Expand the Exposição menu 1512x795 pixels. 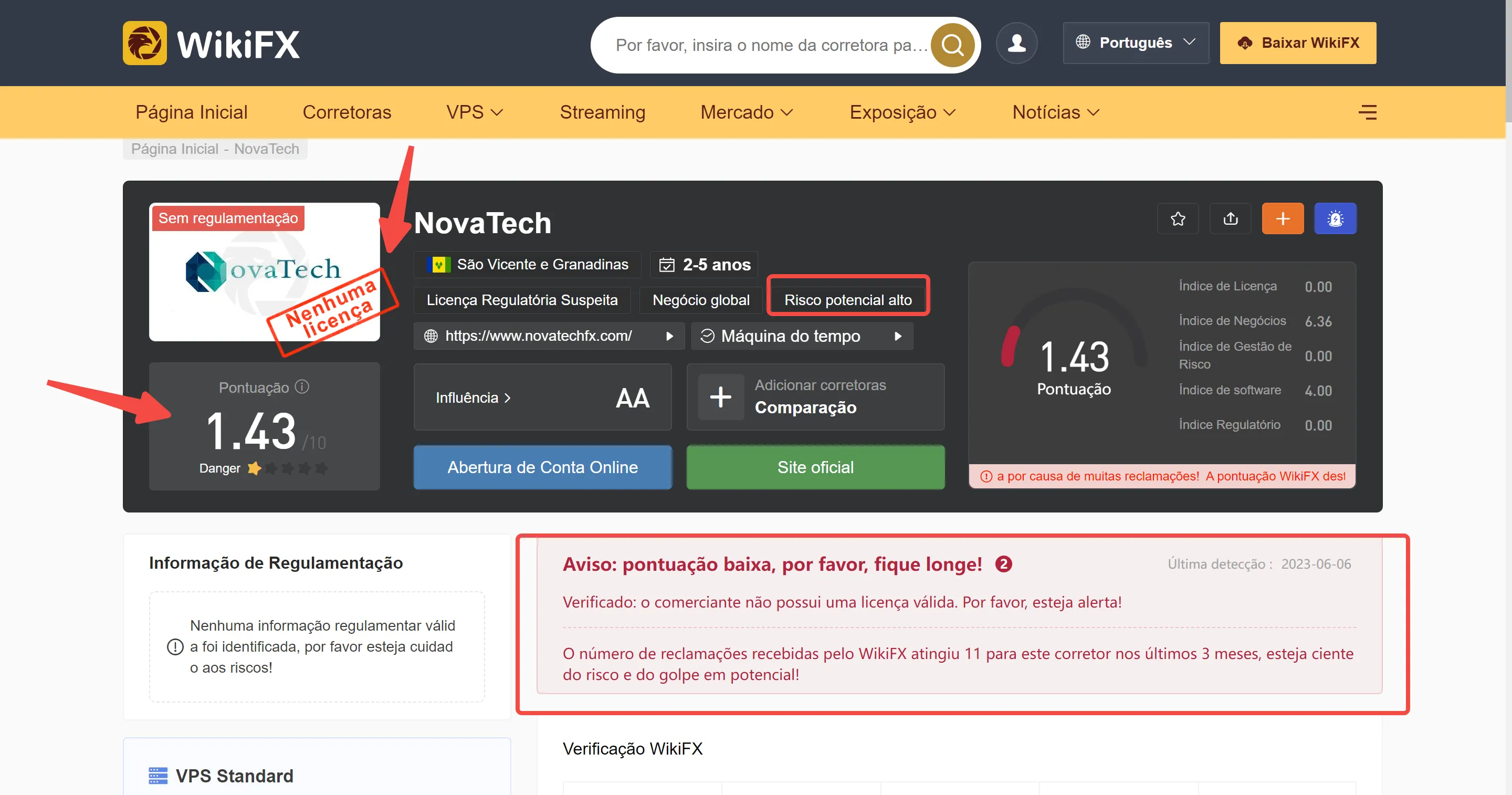click(902, 112)
